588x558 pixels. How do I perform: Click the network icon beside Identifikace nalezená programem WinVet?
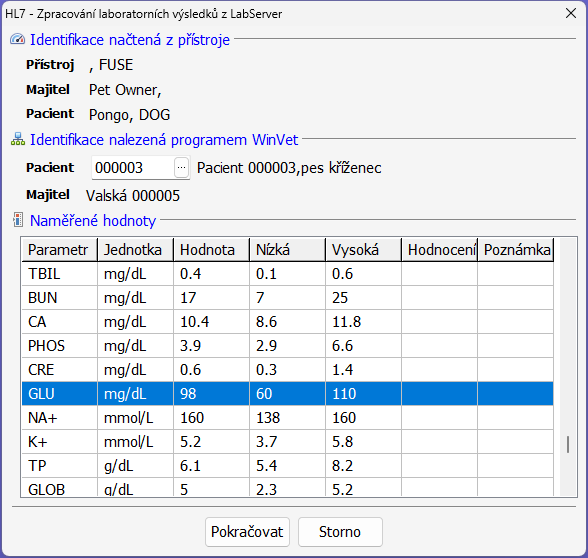click(18, 139)
